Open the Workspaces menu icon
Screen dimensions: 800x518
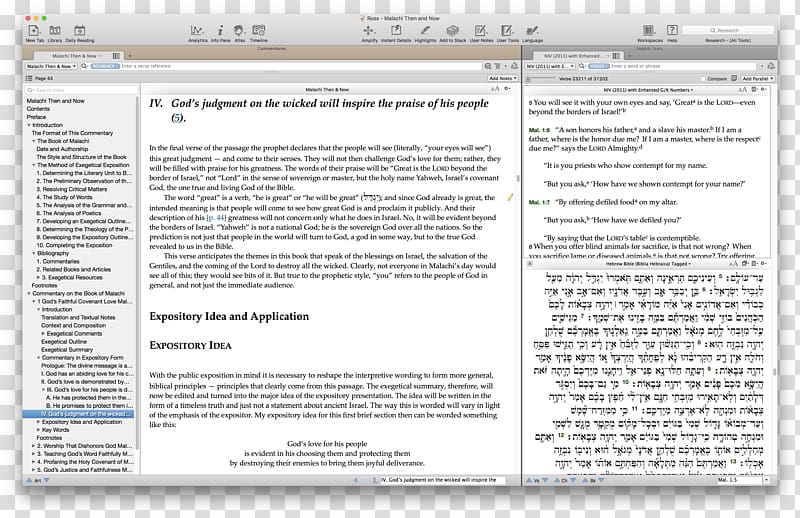[649, 33]
